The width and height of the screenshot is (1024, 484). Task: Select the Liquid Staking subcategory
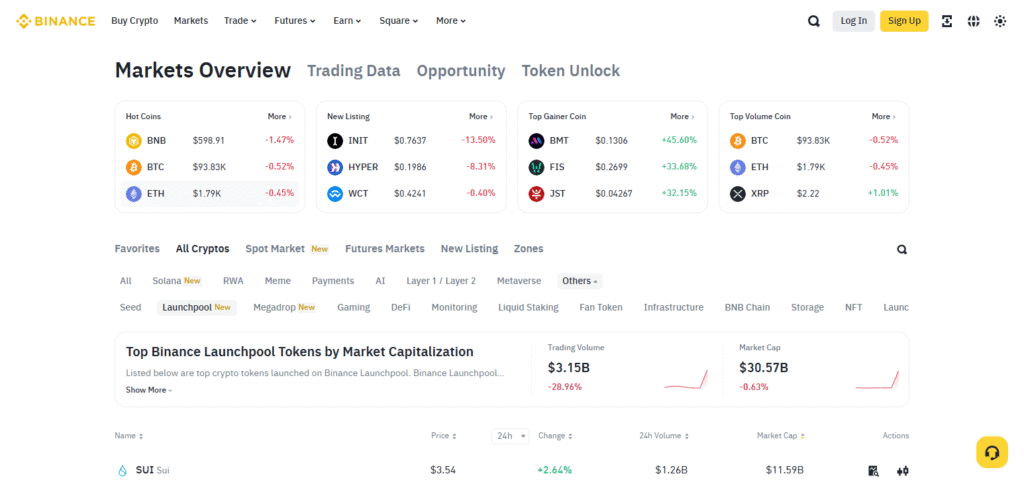pyautogui.click(x=528, y=308)
